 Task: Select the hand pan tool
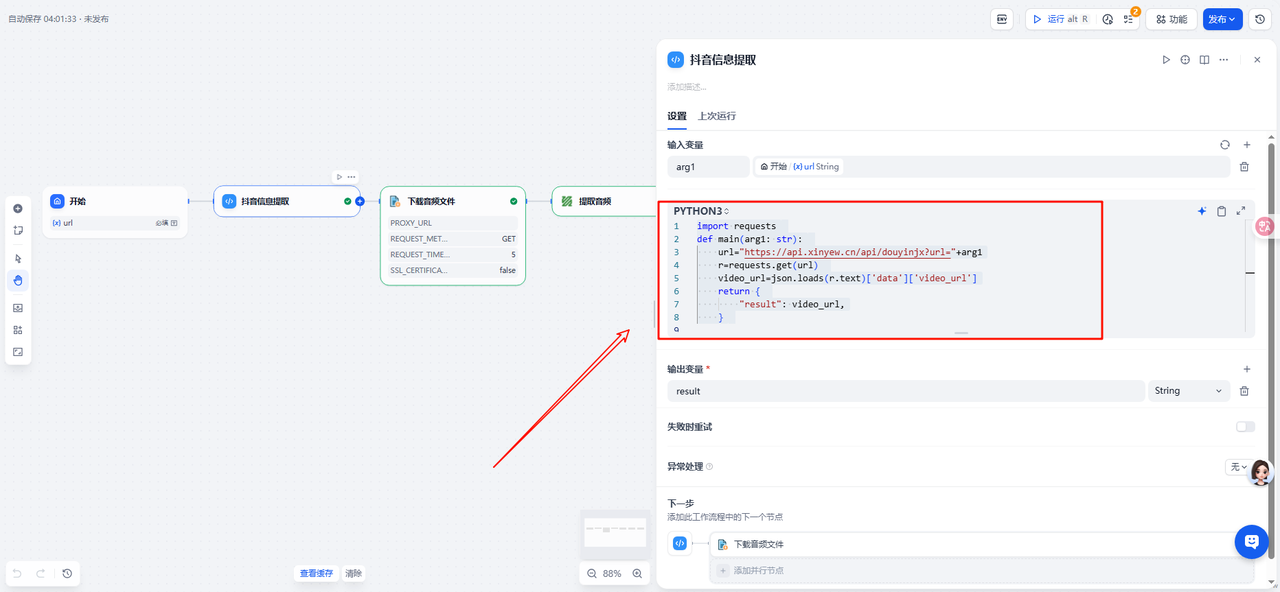tap(18, 280)
